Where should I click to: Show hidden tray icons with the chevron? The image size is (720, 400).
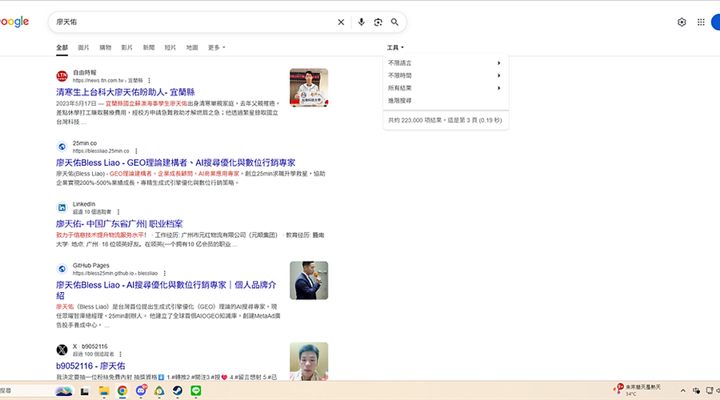click(x=683, y=391)
